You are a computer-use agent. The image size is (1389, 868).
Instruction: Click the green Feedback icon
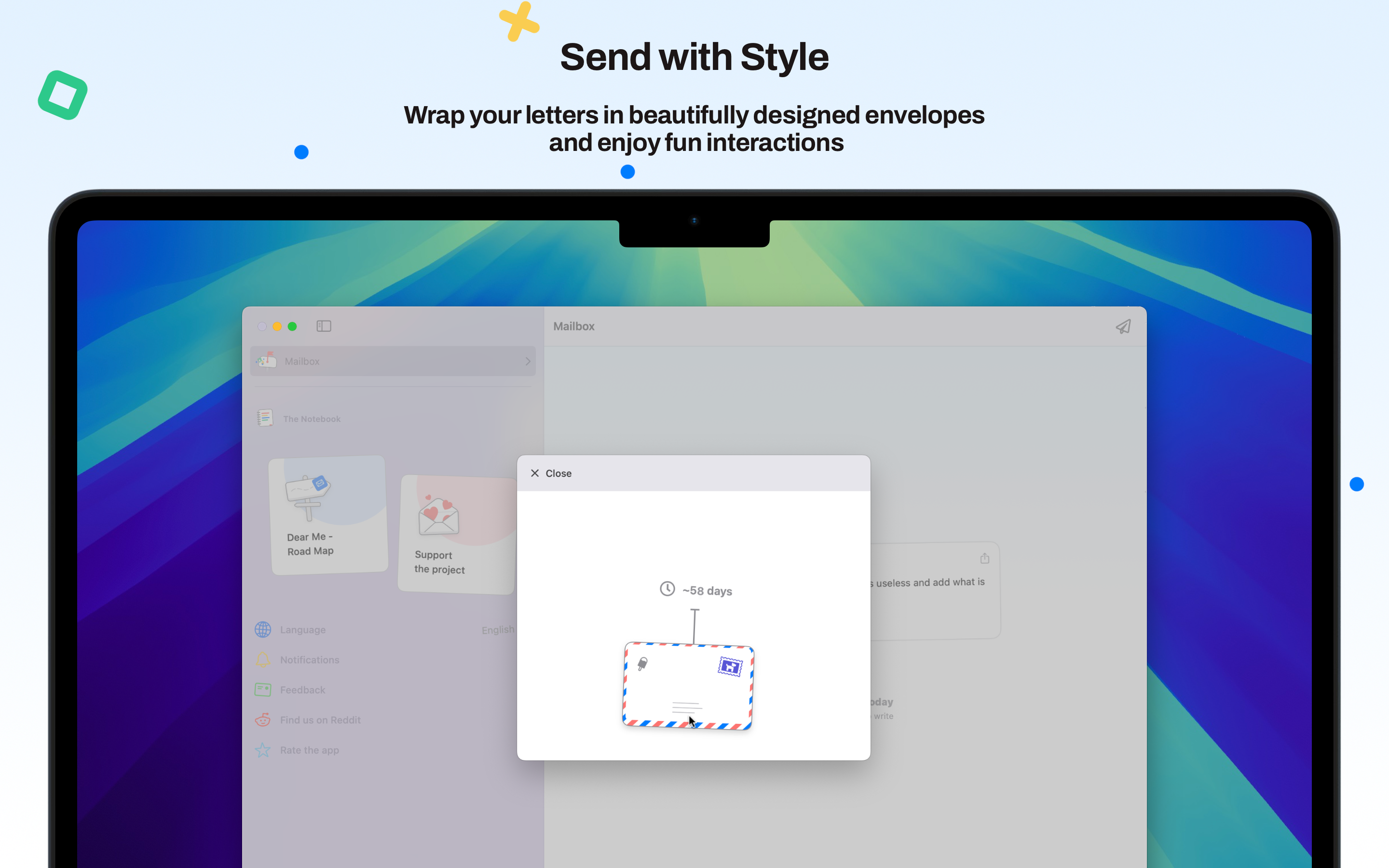tap(263, 690)
